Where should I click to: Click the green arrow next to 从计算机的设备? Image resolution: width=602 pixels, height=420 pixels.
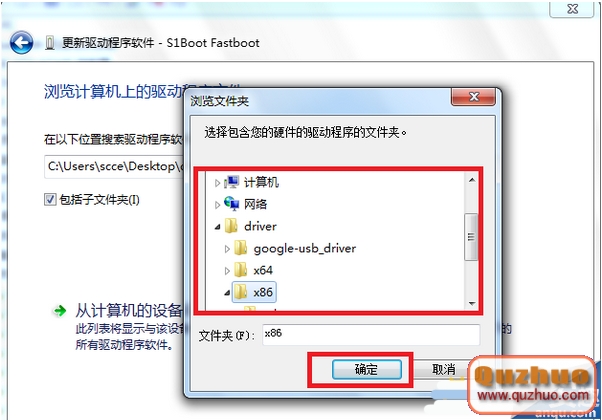point(60,311)
